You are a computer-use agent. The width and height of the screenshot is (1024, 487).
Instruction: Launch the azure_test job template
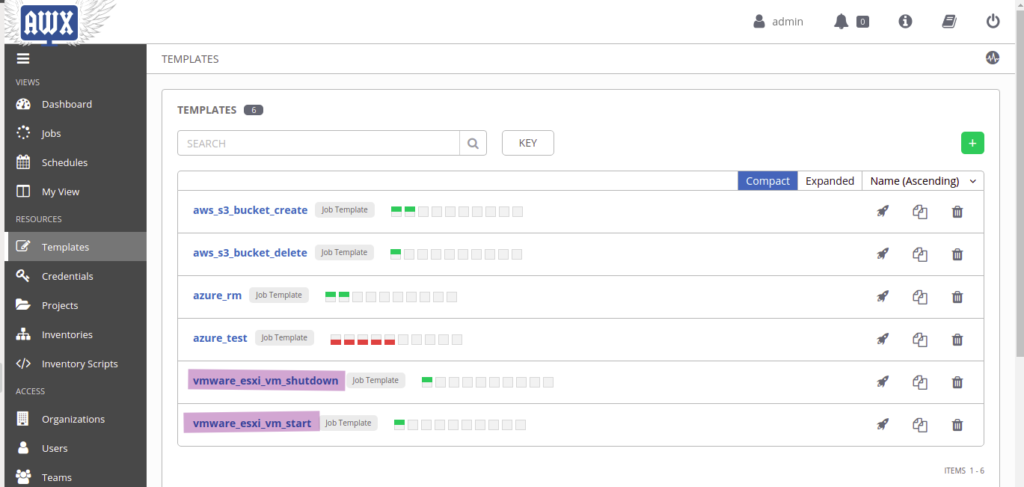pyautogui.click(x=883, y=339)
